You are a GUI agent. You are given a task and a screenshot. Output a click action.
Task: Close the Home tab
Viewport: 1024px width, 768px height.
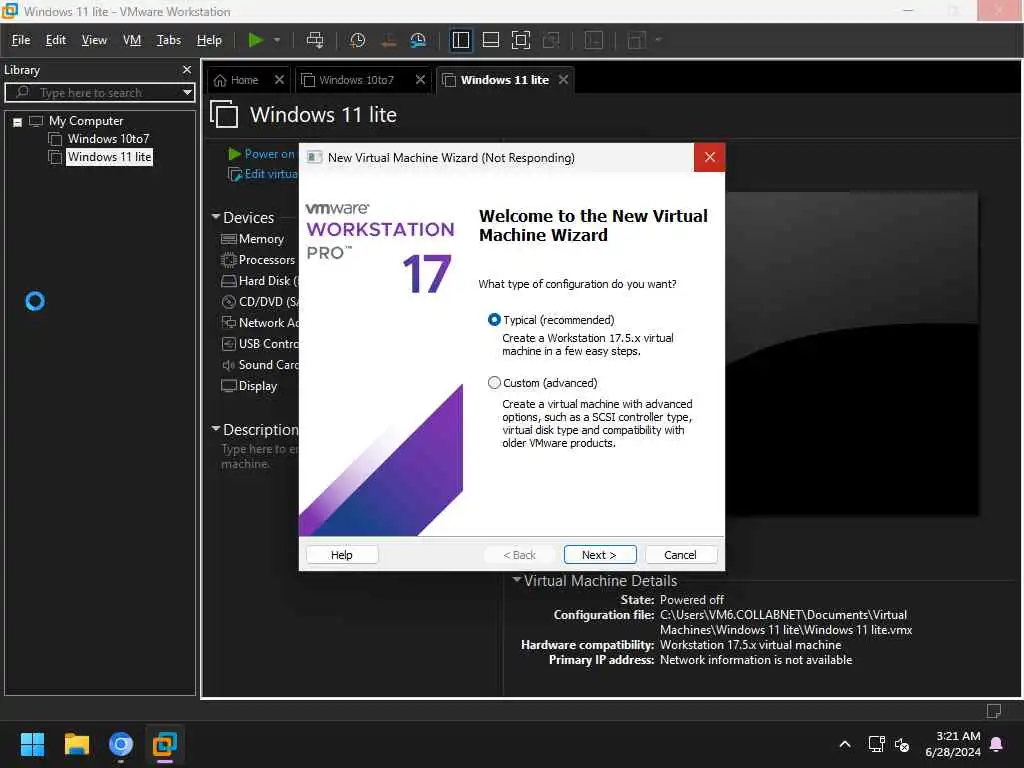[280, 80]
